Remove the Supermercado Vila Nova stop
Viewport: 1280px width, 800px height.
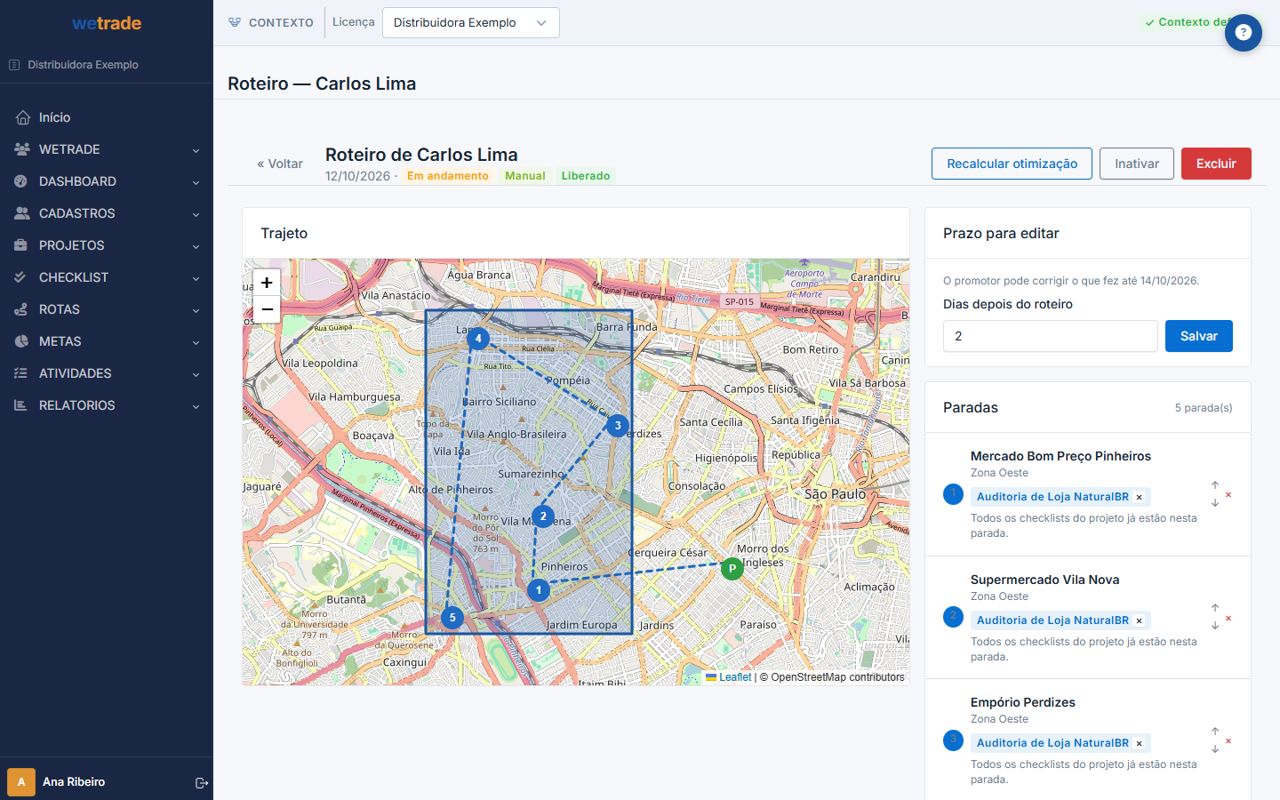[x=1228, y=618]
